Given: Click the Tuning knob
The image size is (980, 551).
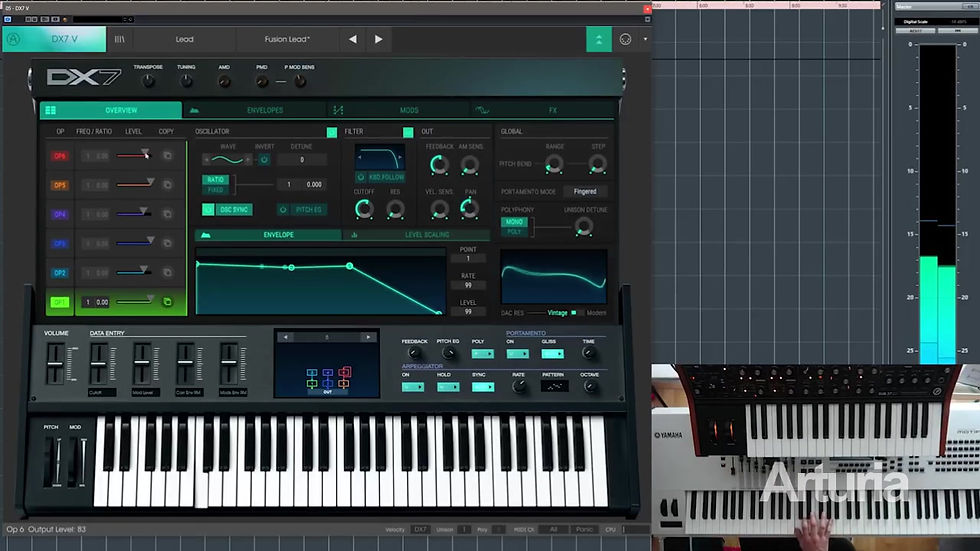Looking at the screenshot, I should 186,81.
